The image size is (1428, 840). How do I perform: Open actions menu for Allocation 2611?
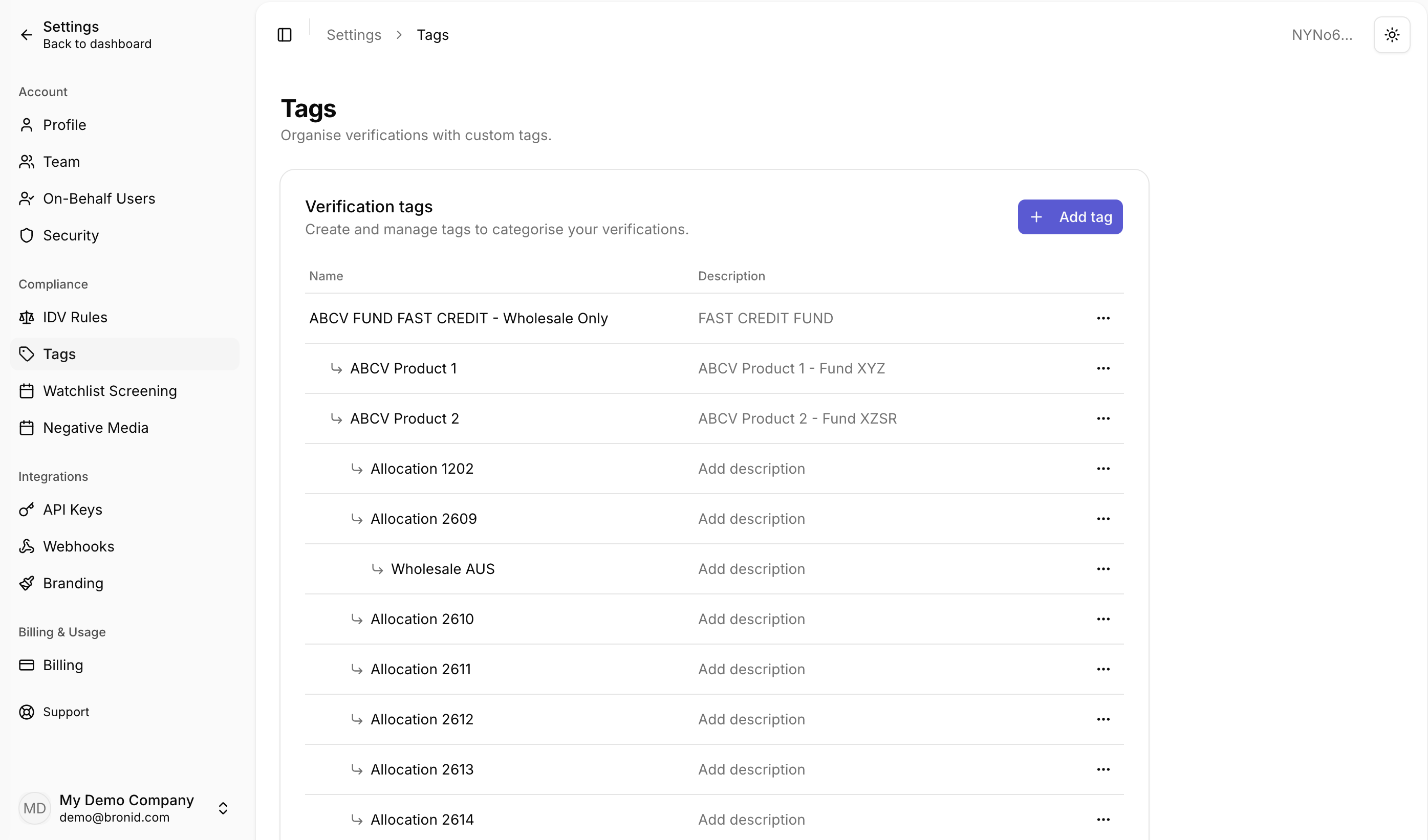1102,669
